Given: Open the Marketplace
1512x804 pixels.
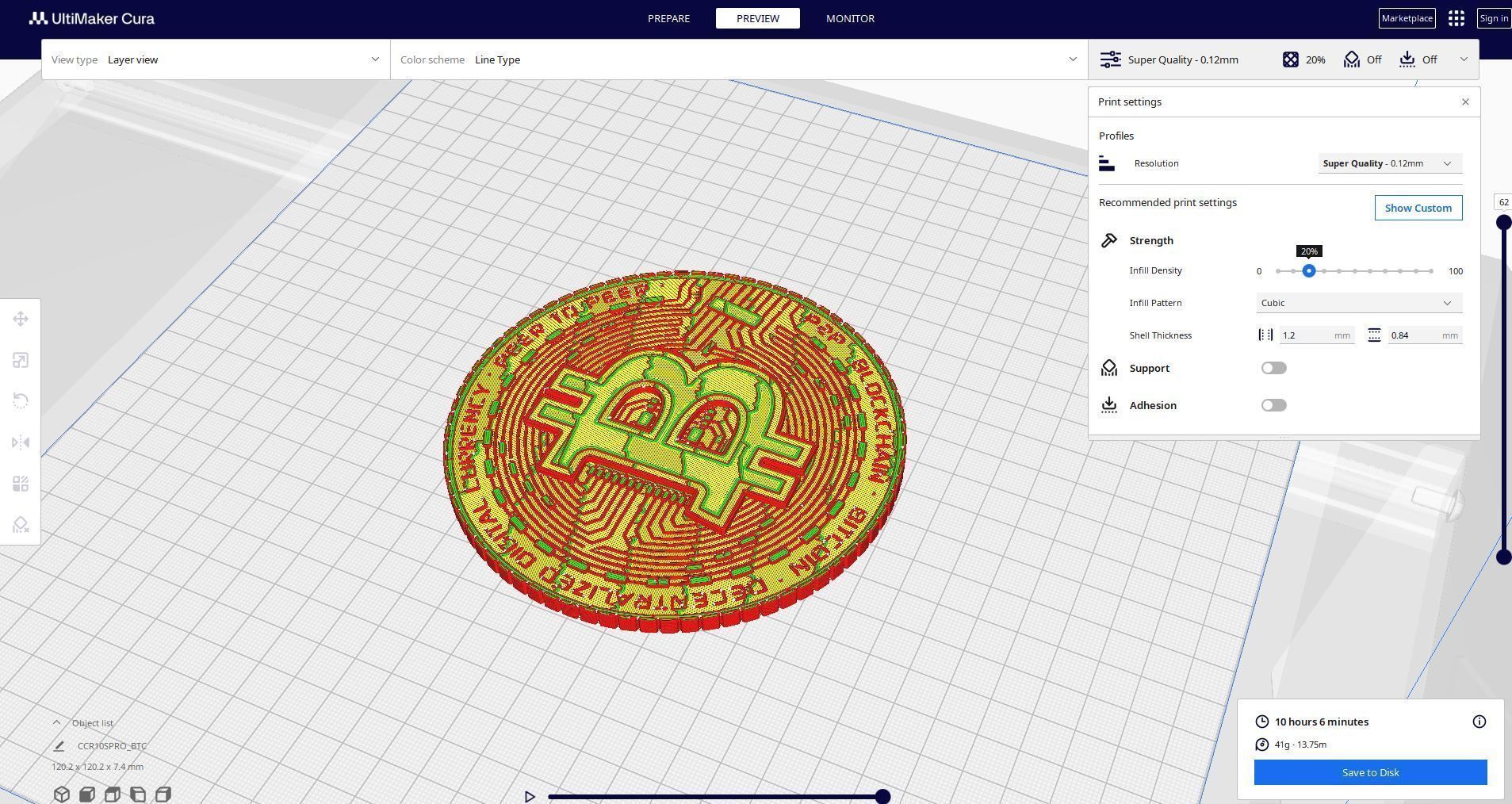Looking at the screenshot, I should [1407, 18].
